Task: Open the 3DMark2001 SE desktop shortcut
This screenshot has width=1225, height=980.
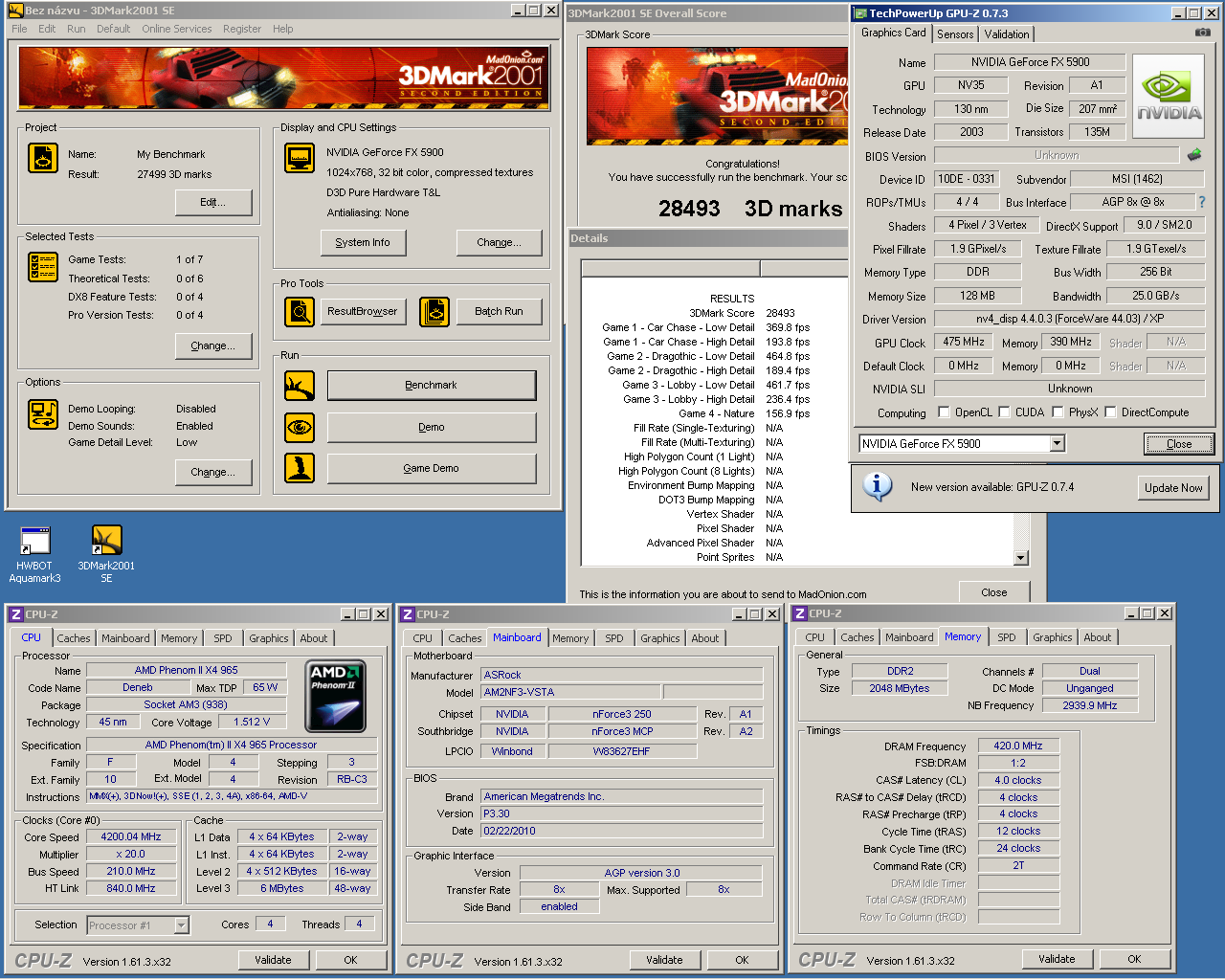Action: (x=106, y=554)
